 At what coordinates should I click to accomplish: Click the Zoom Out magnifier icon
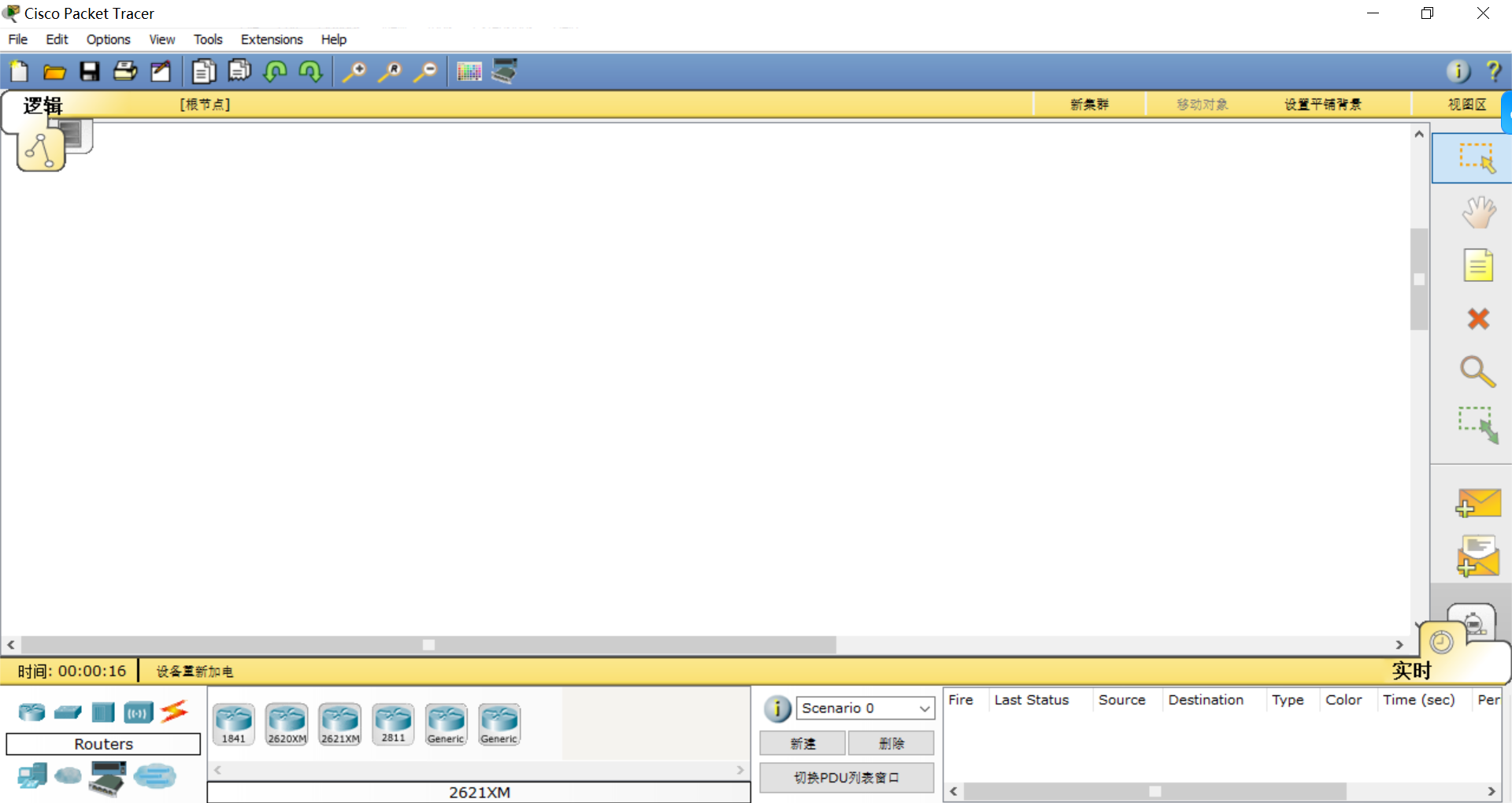click(x=425, y=72)
